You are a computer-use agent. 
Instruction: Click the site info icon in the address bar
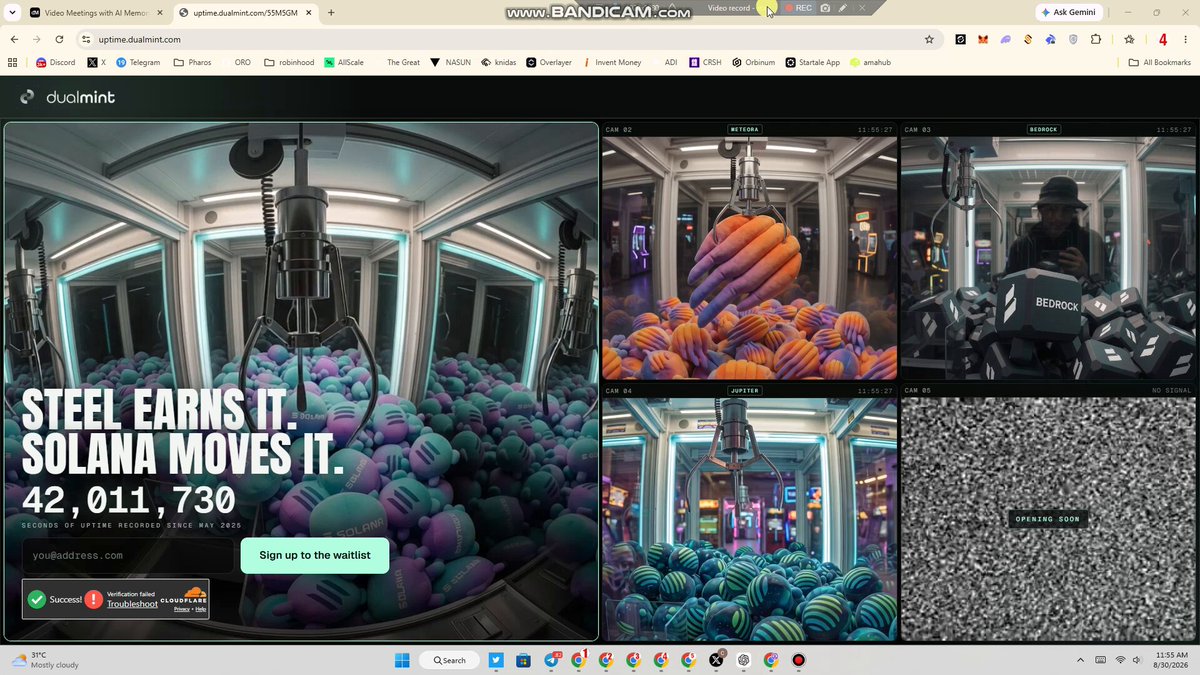86,39
